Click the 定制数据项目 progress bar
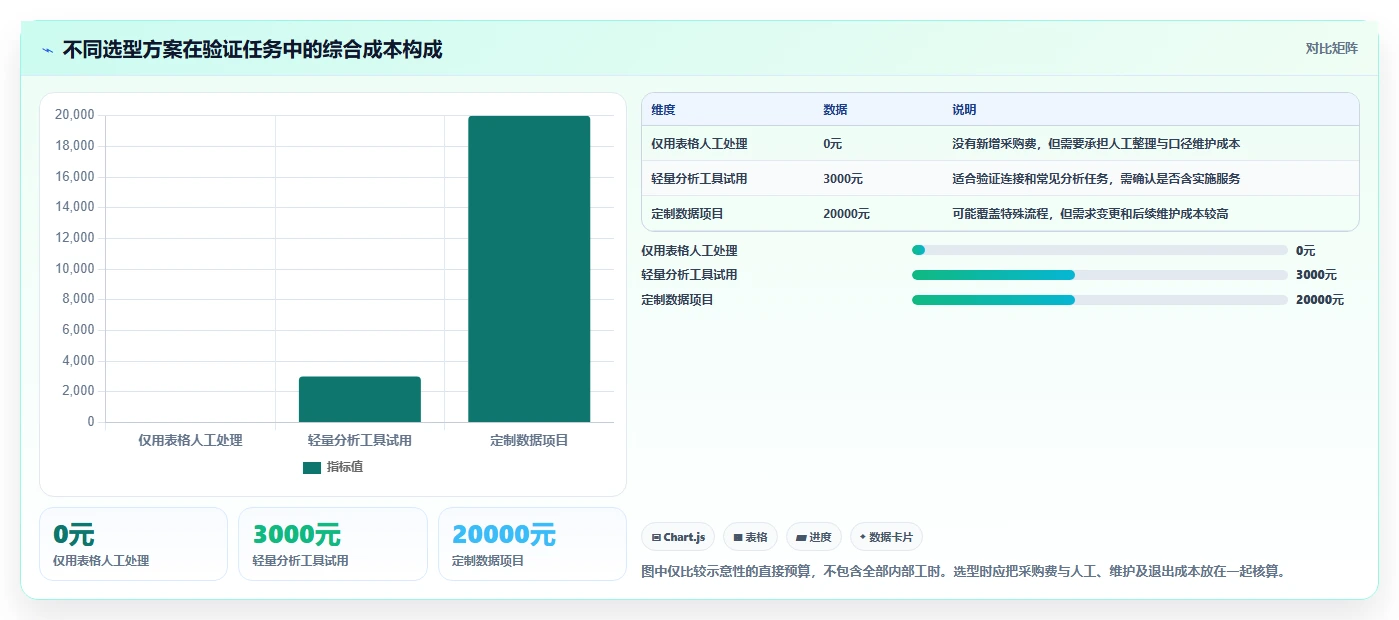 pos(1100,300)
